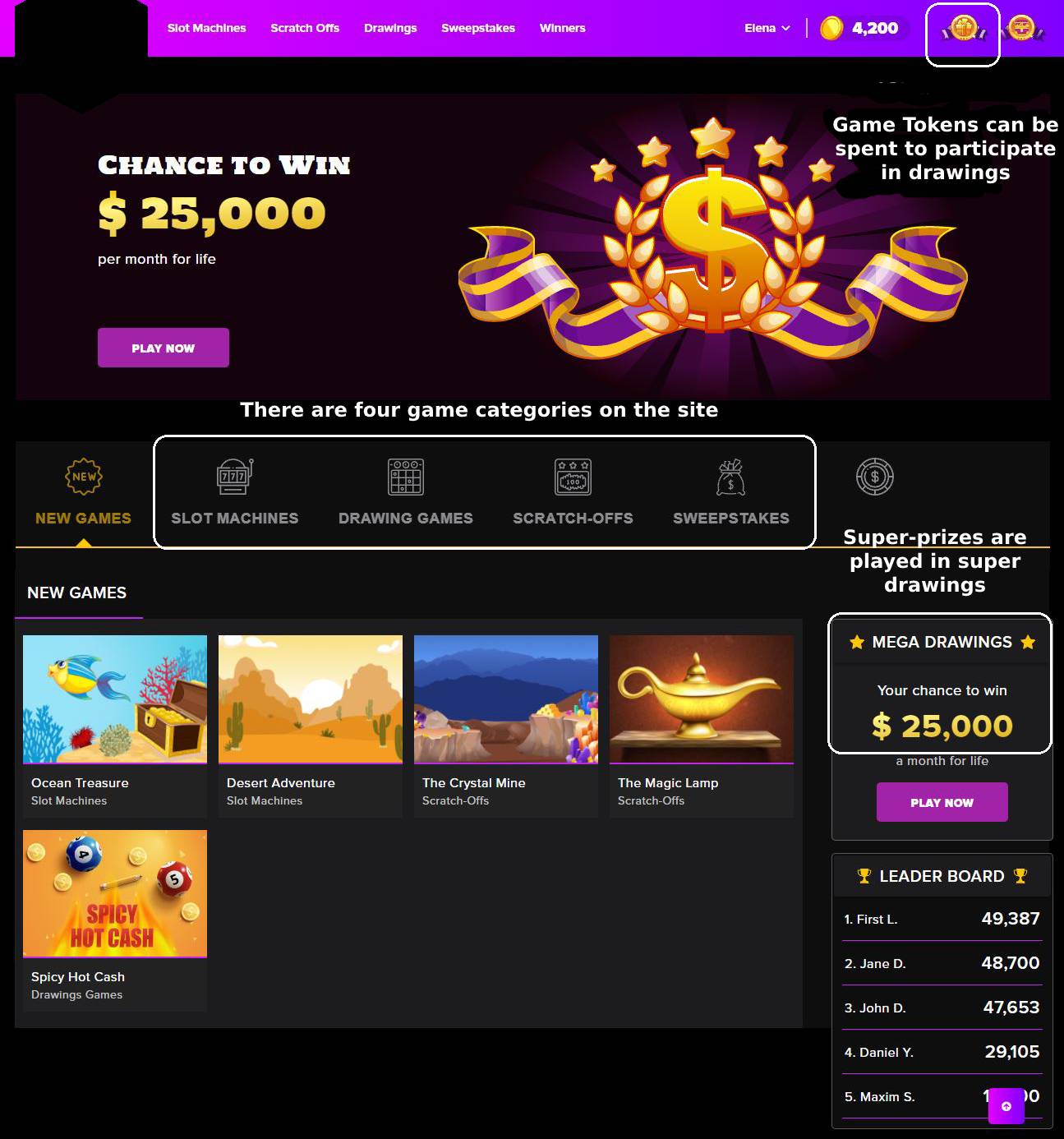Select the New Games category icon

pos(83,477)
